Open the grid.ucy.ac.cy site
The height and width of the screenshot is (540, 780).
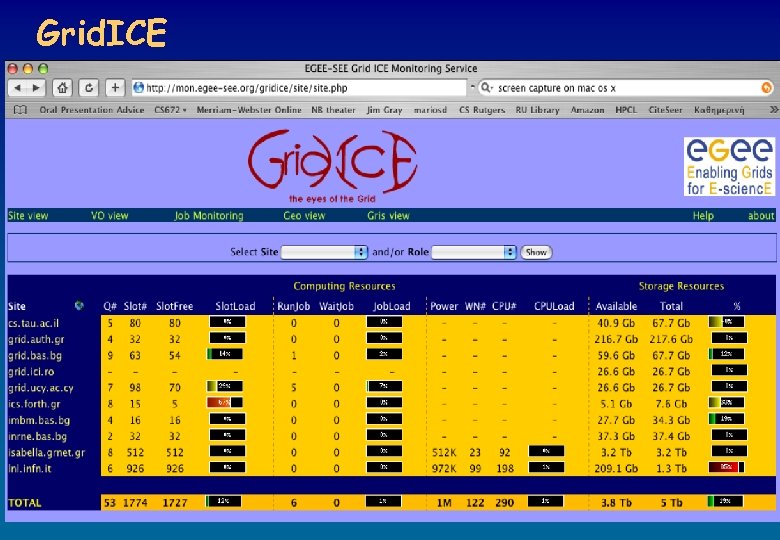coord(41,388)
